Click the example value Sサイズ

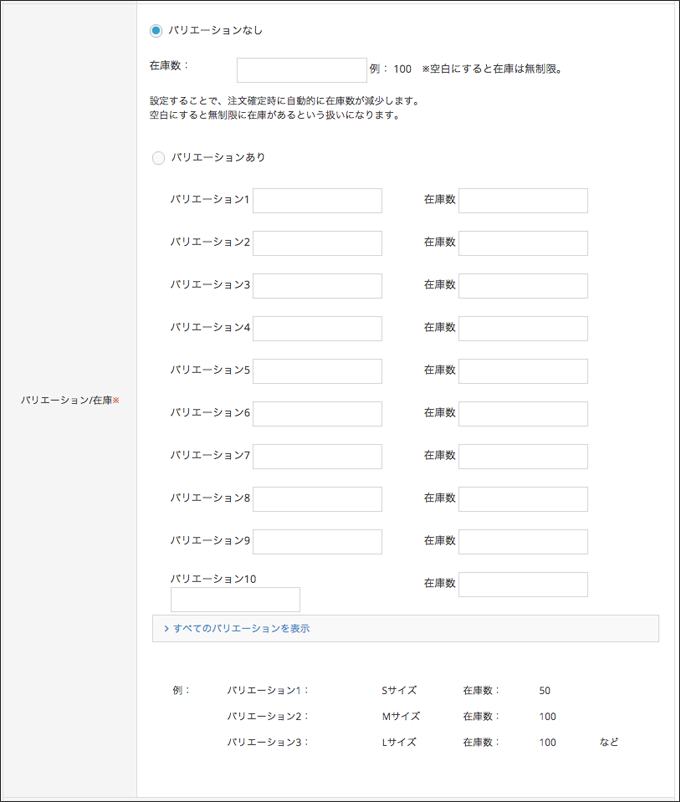pos(399,690)
